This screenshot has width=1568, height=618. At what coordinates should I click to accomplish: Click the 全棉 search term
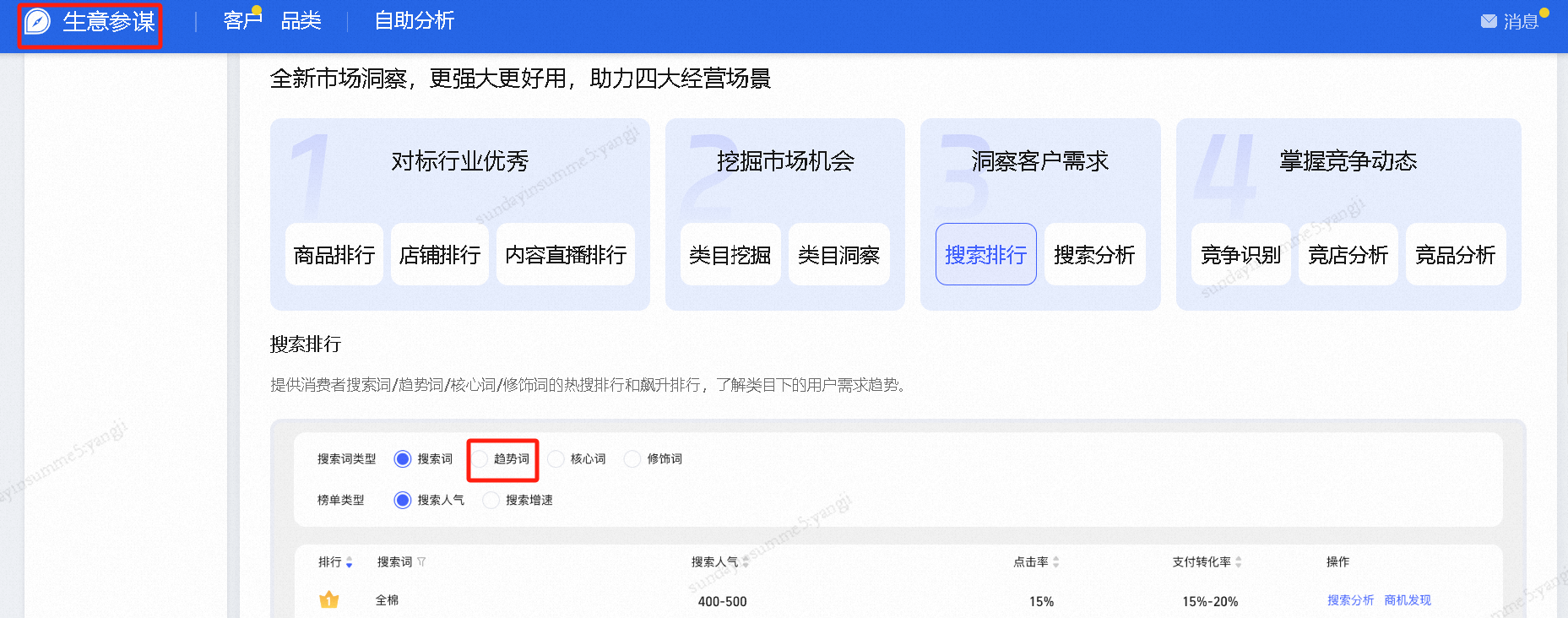click(387, 600)
